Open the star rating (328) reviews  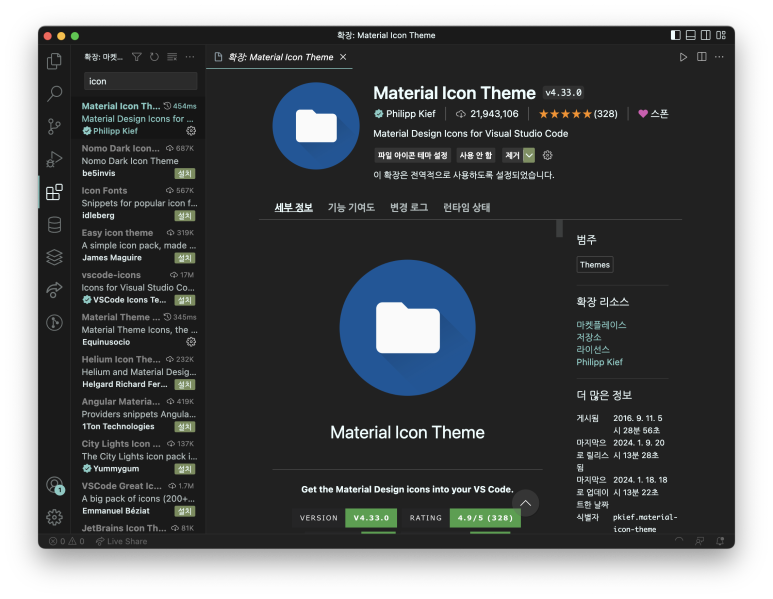[578, 114]
